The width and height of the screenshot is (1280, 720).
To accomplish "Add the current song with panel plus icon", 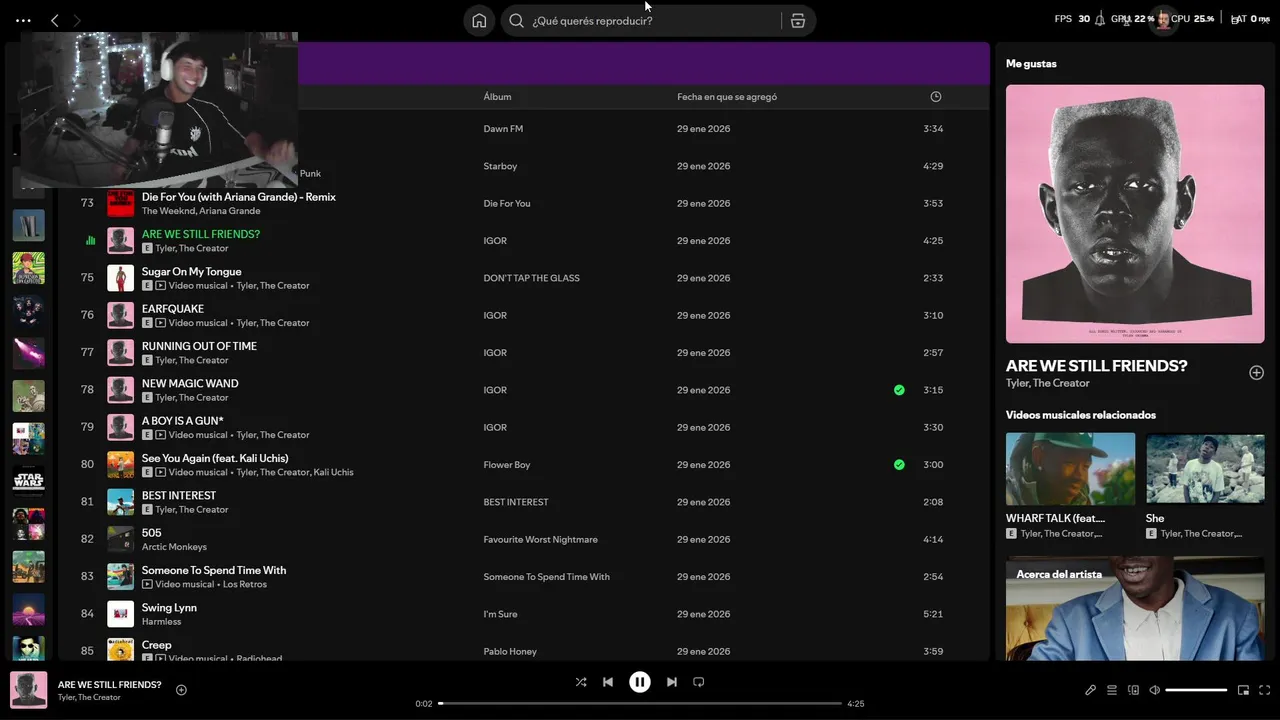I will coord(1256,372).
